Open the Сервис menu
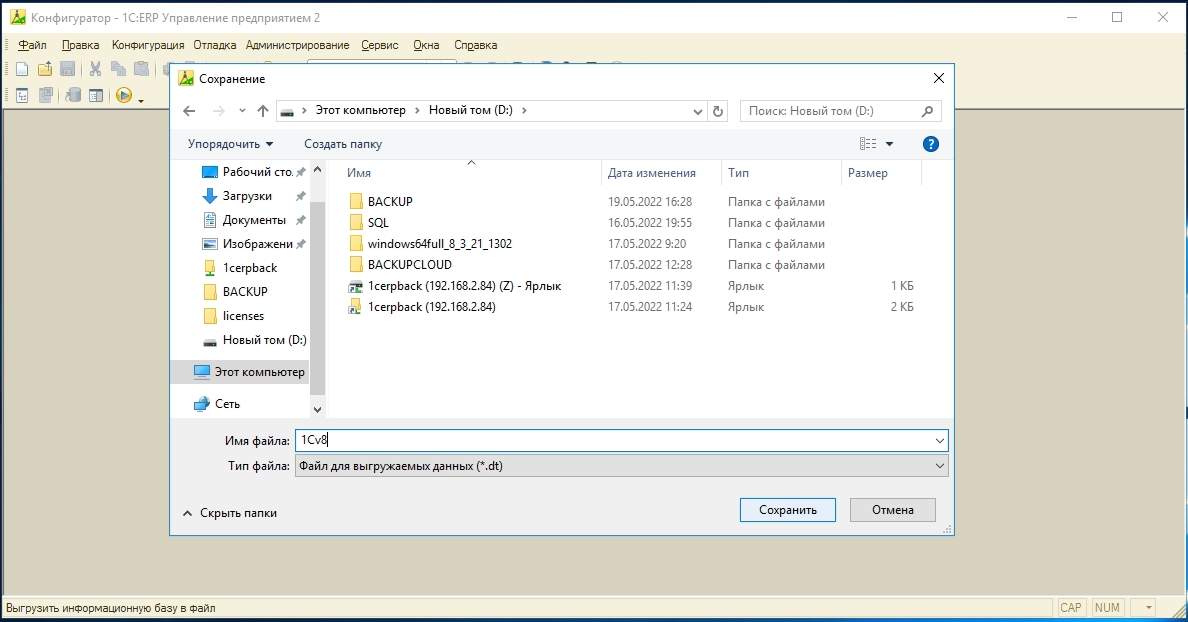 coord(380,45)
